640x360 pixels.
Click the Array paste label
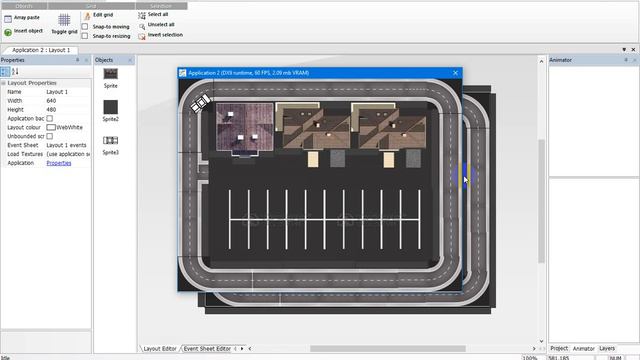point(27,18)
